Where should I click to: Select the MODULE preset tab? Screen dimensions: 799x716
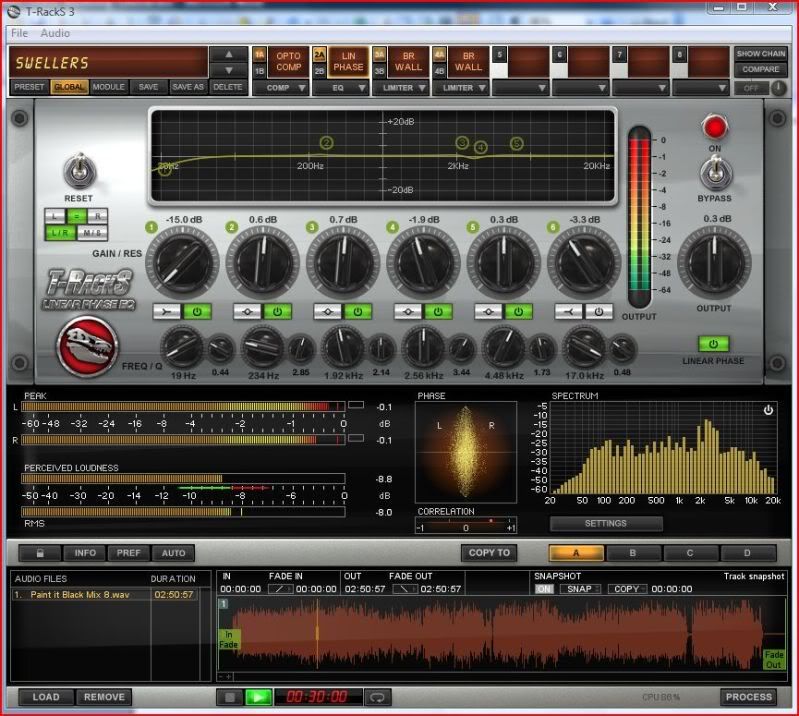point(109,87)
